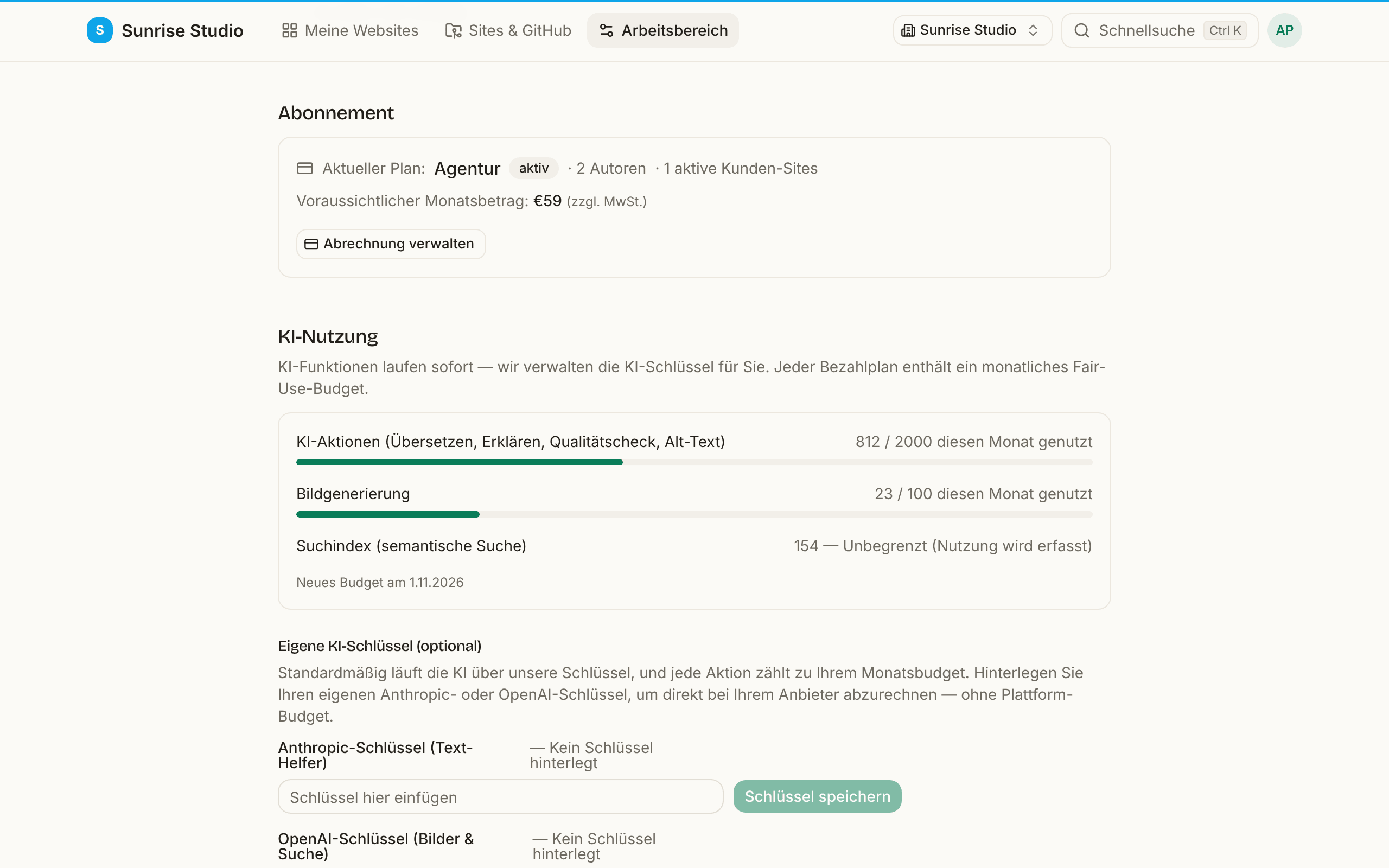Click Eigene KI-Schlüssel (optional) heading
The image size is (1389, 868).
[x=380, y=646]
